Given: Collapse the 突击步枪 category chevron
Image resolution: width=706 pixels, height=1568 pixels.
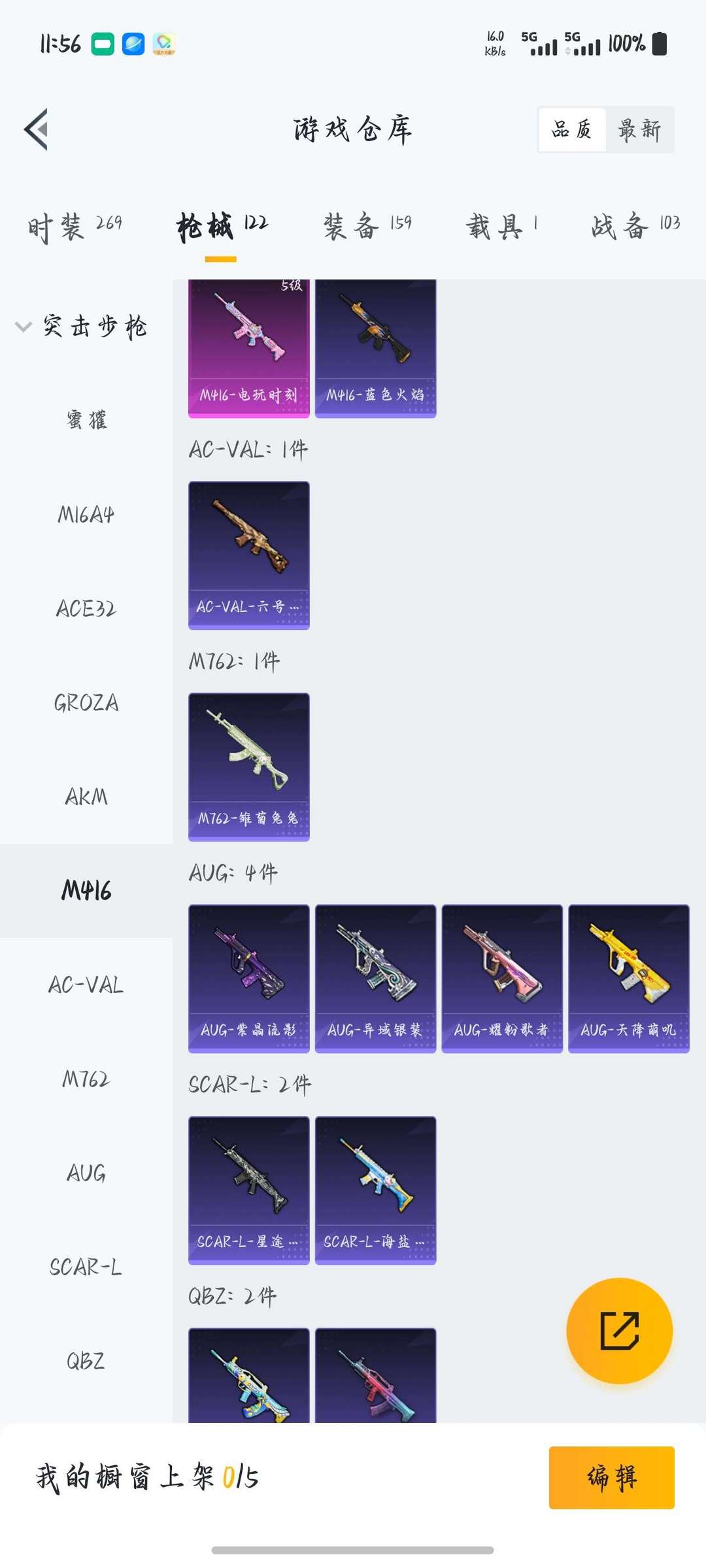Looking at the screenshot, I should point(24,327).
